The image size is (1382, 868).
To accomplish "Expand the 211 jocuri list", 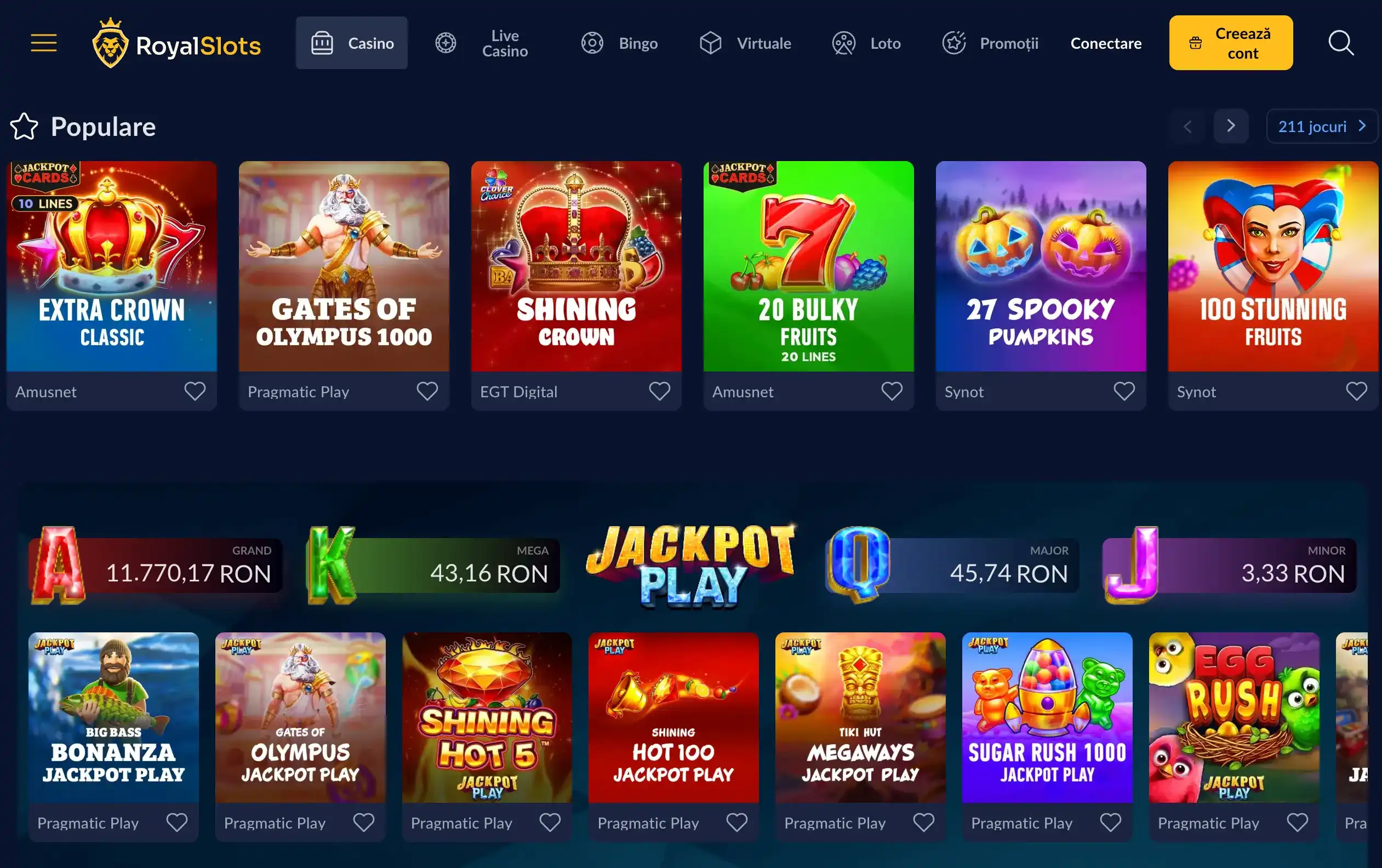I will point(1322,126).
